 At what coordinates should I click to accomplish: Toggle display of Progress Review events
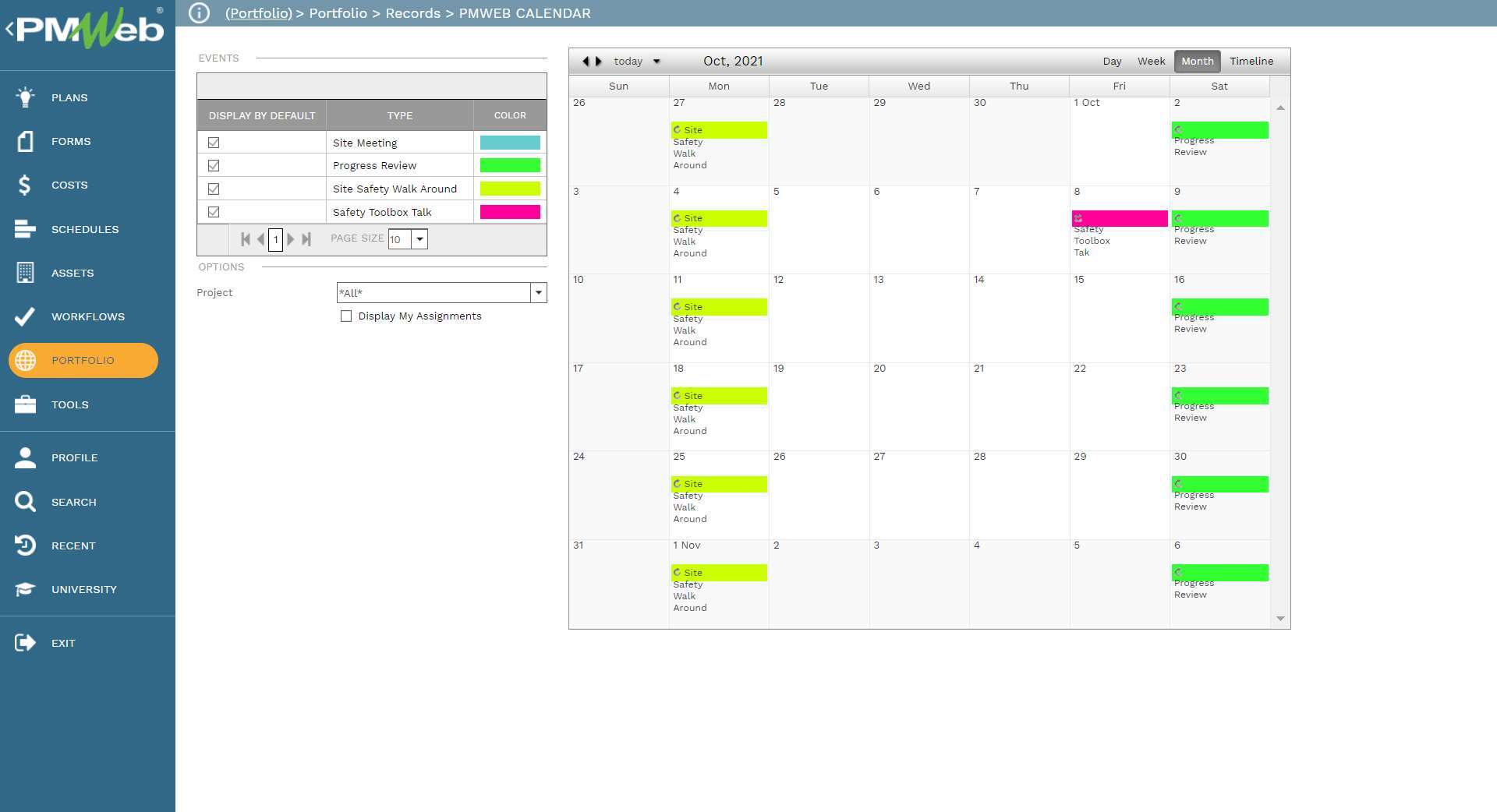pos(214,165)
